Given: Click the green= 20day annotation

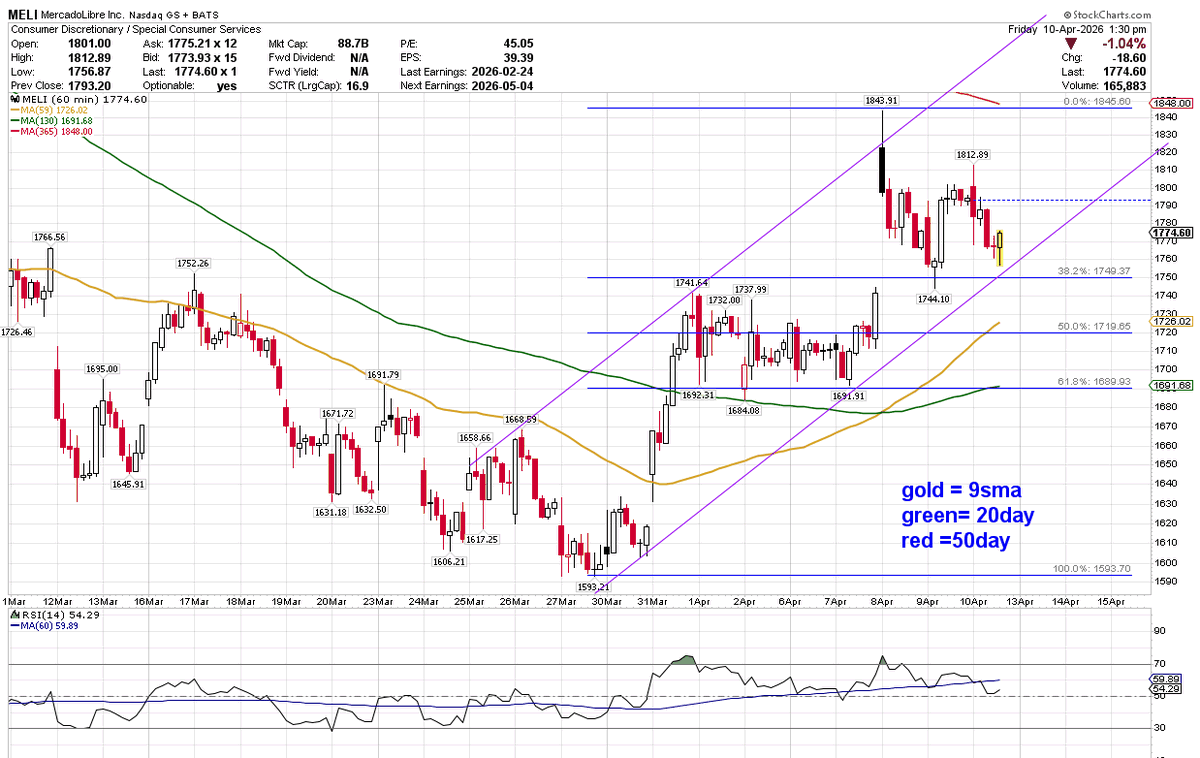Looking at the screenshot, I should 967,515.
